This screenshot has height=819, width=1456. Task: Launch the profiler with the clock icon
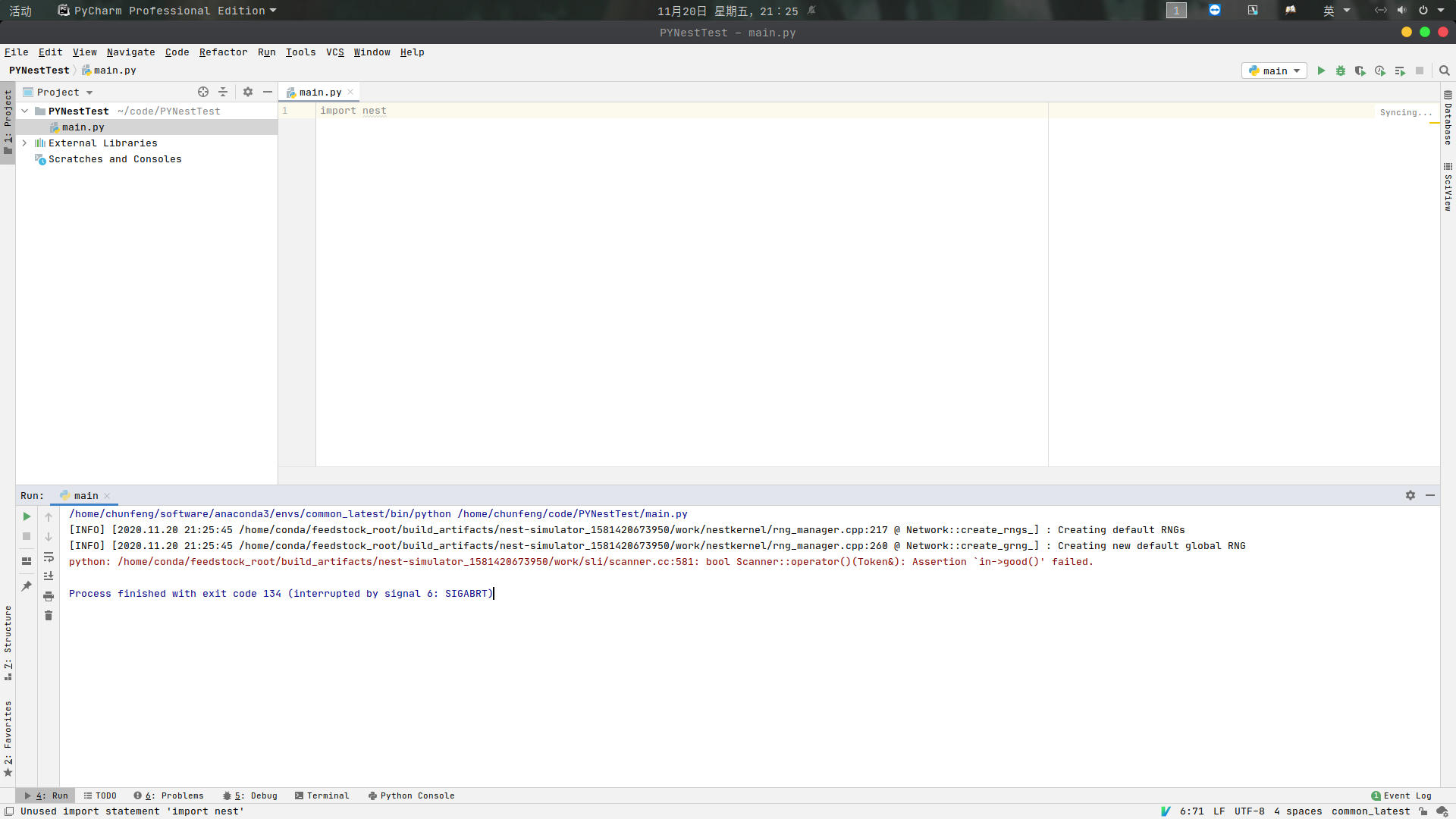pyautogui.click(x=1380, y=70)
